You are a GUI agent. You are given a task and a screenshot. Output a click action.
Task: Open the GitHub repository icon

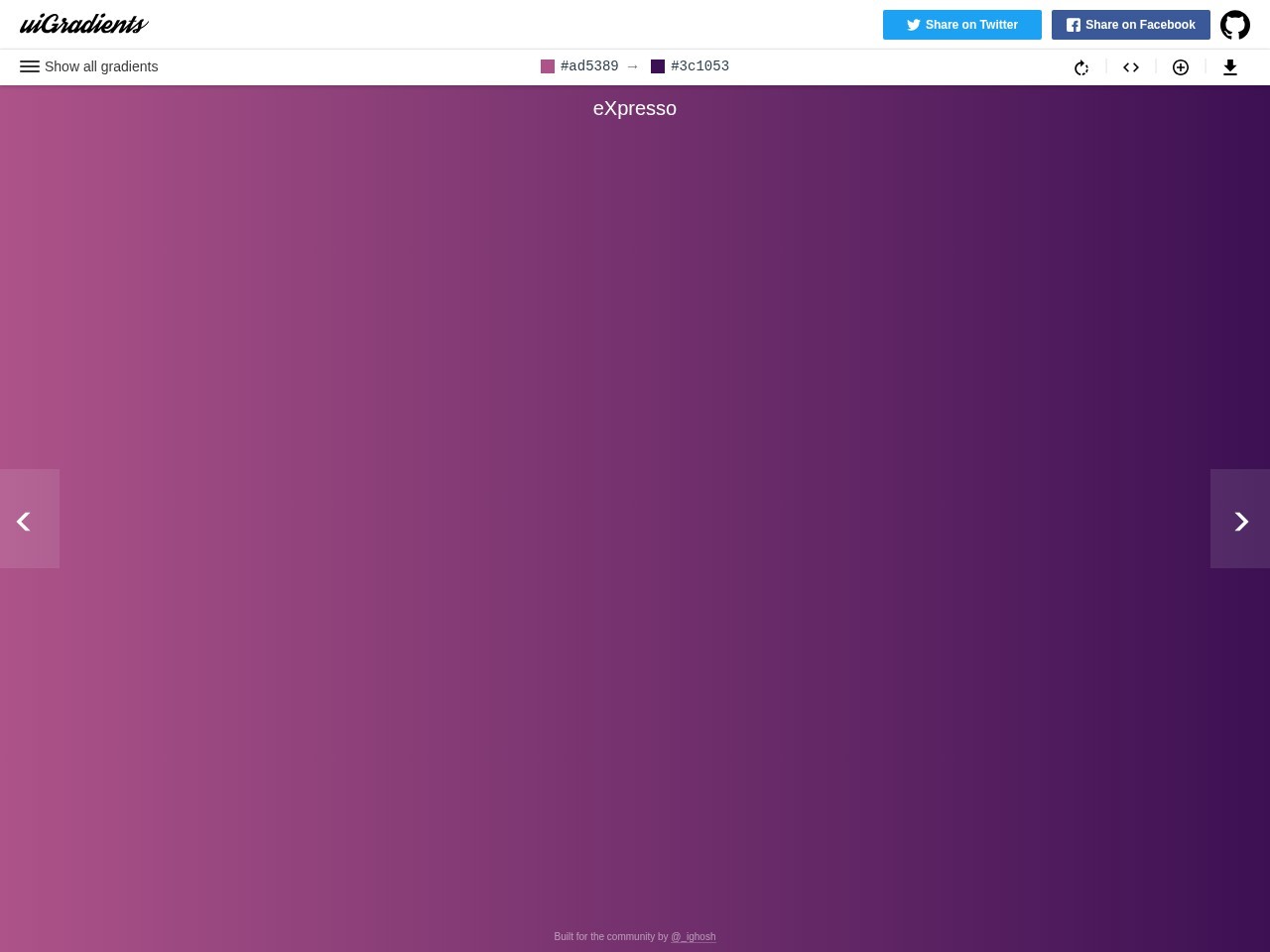click(1235, 25)
